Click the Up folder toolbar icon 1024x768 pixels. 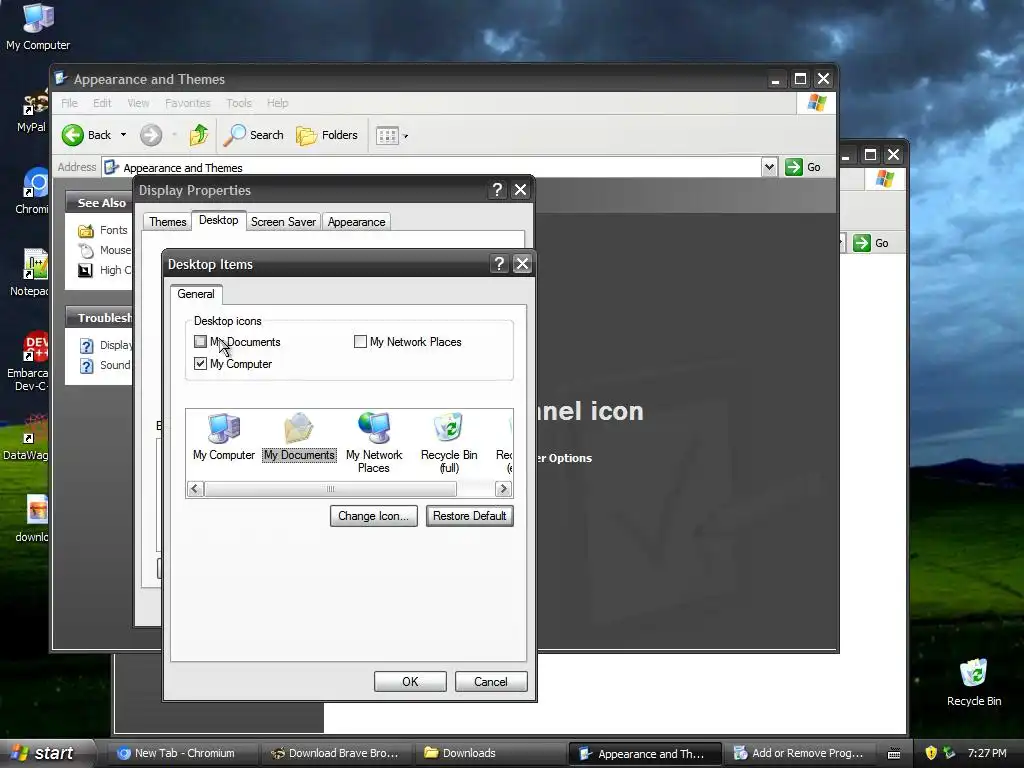point(199,135)
